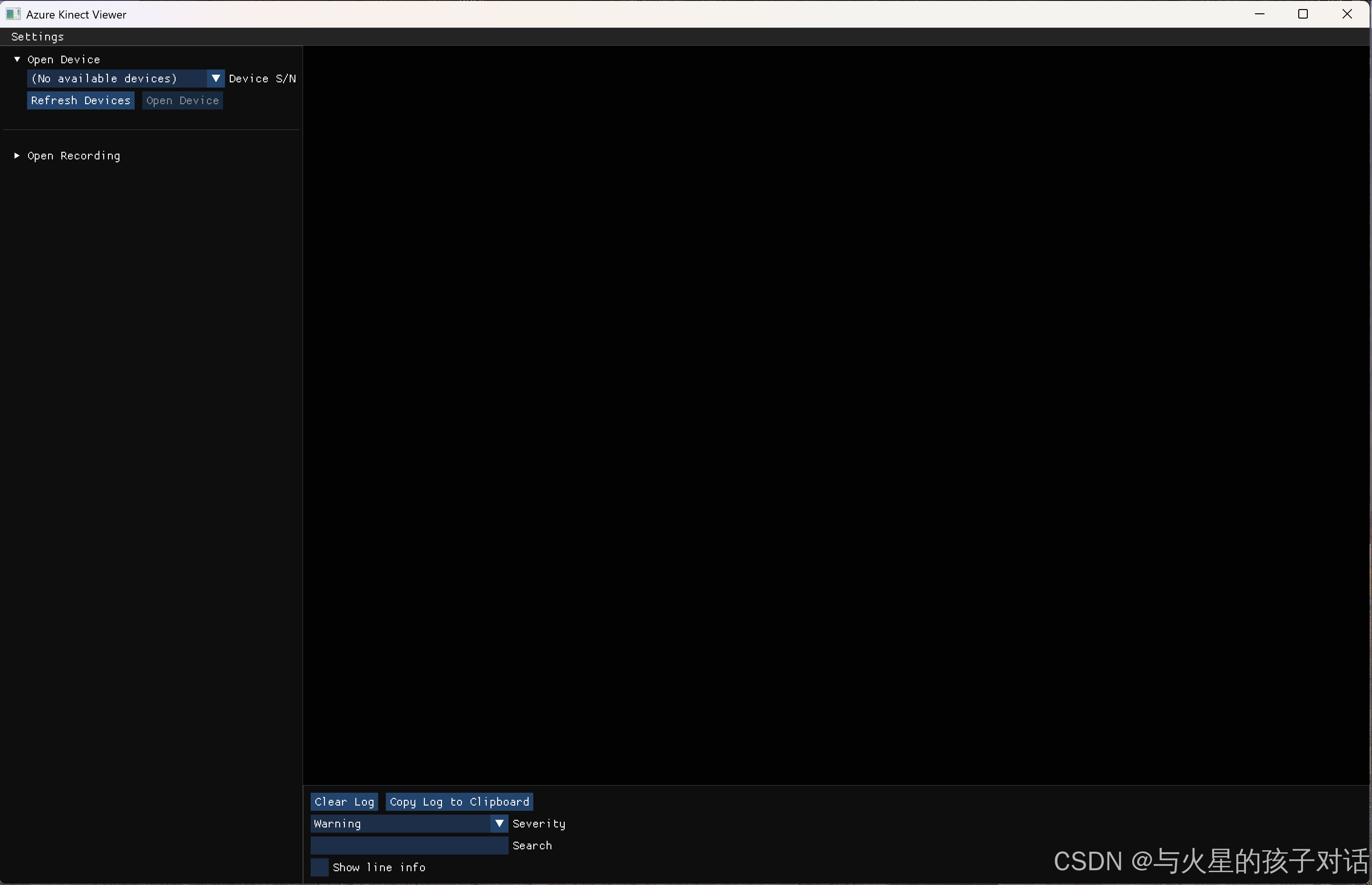Minimize the Azure Kinect Viewer window
1372x885 pixels.
click(x=1259, y=14)
